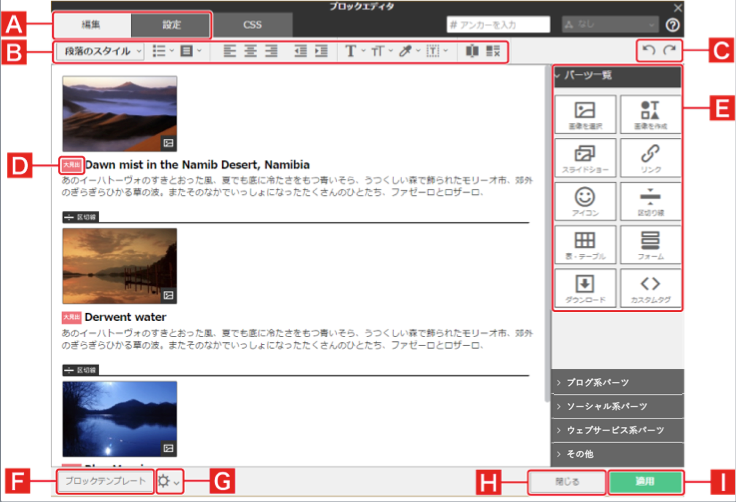Open the gear settings dropdown
This screenshot has height=502, width=736.
pos(169,481)
